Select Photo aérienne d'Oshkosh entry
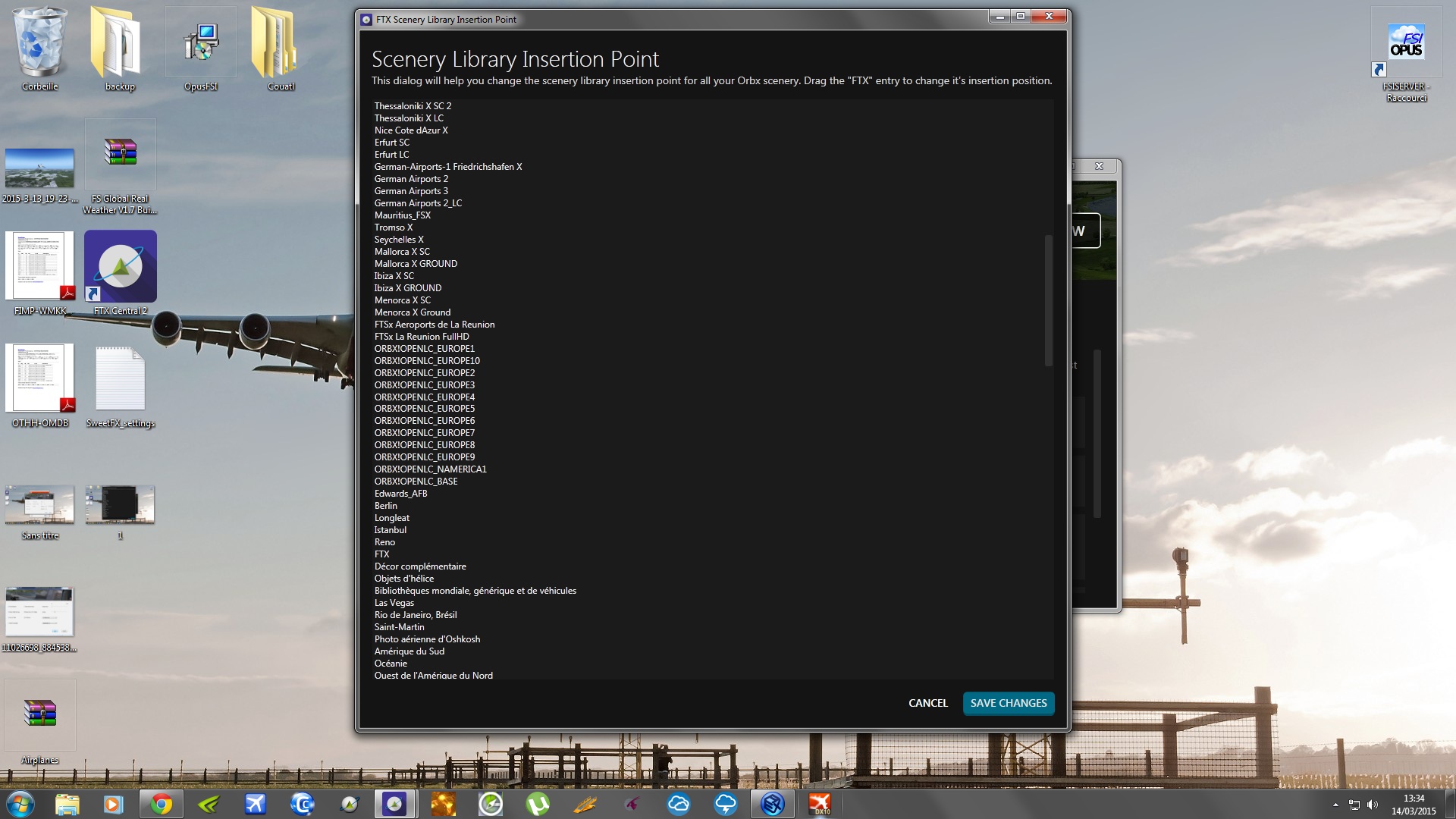This screenshot has height=819, width=1456. click(427, 639)
